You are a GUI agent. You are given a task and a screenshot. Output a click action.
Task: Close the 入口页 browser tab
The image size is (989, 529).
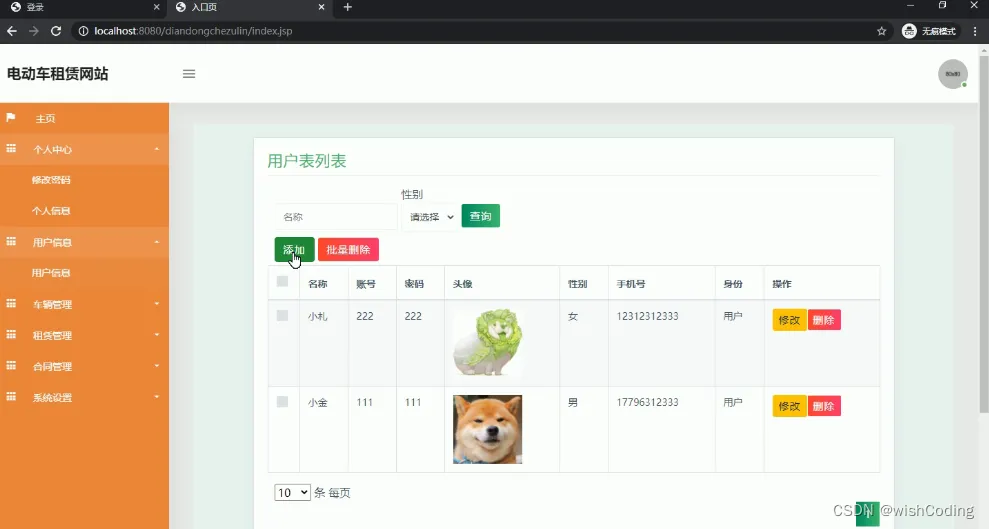(x=321, y=7)
